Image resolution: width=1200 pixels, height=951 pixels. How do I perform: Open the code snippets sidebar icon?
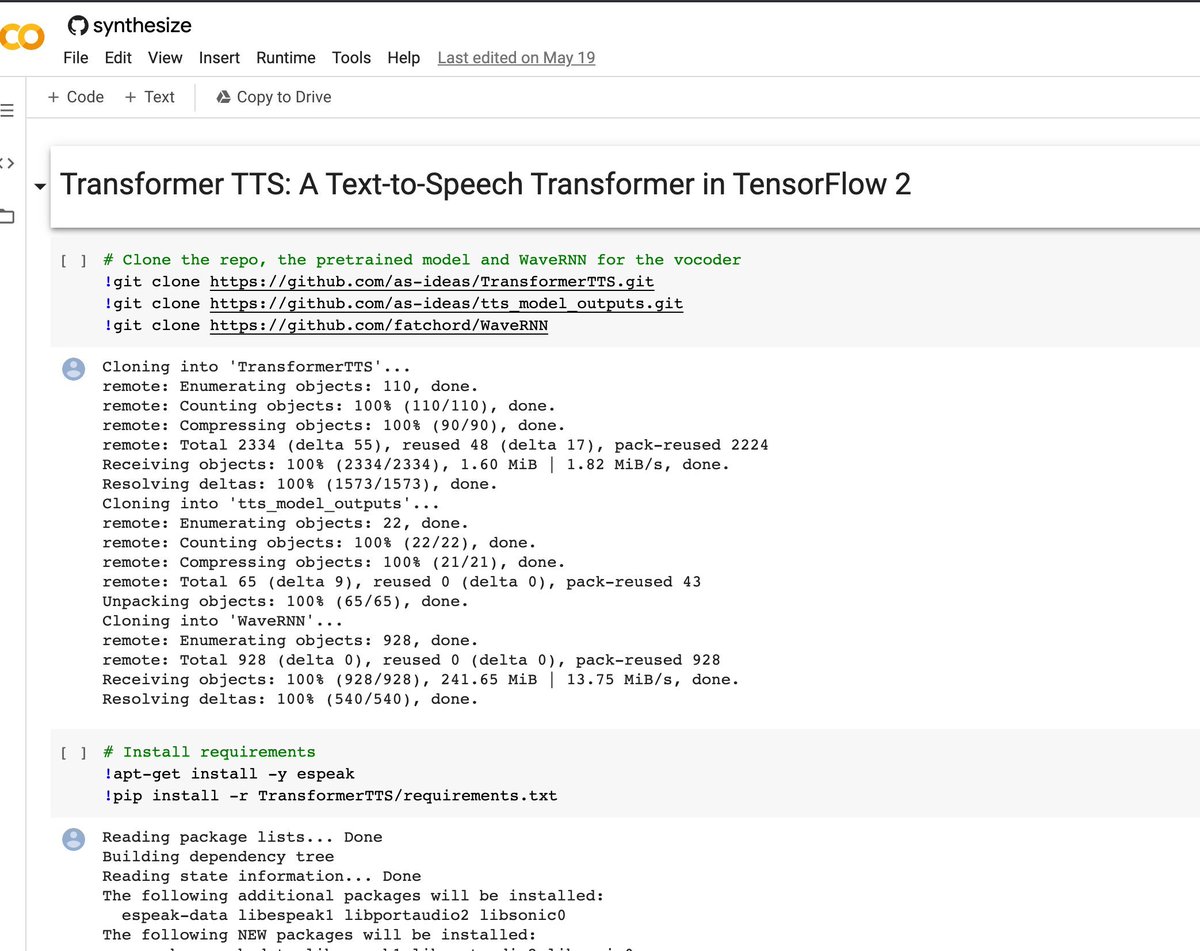pyautogui.click(x=7, y=163)
